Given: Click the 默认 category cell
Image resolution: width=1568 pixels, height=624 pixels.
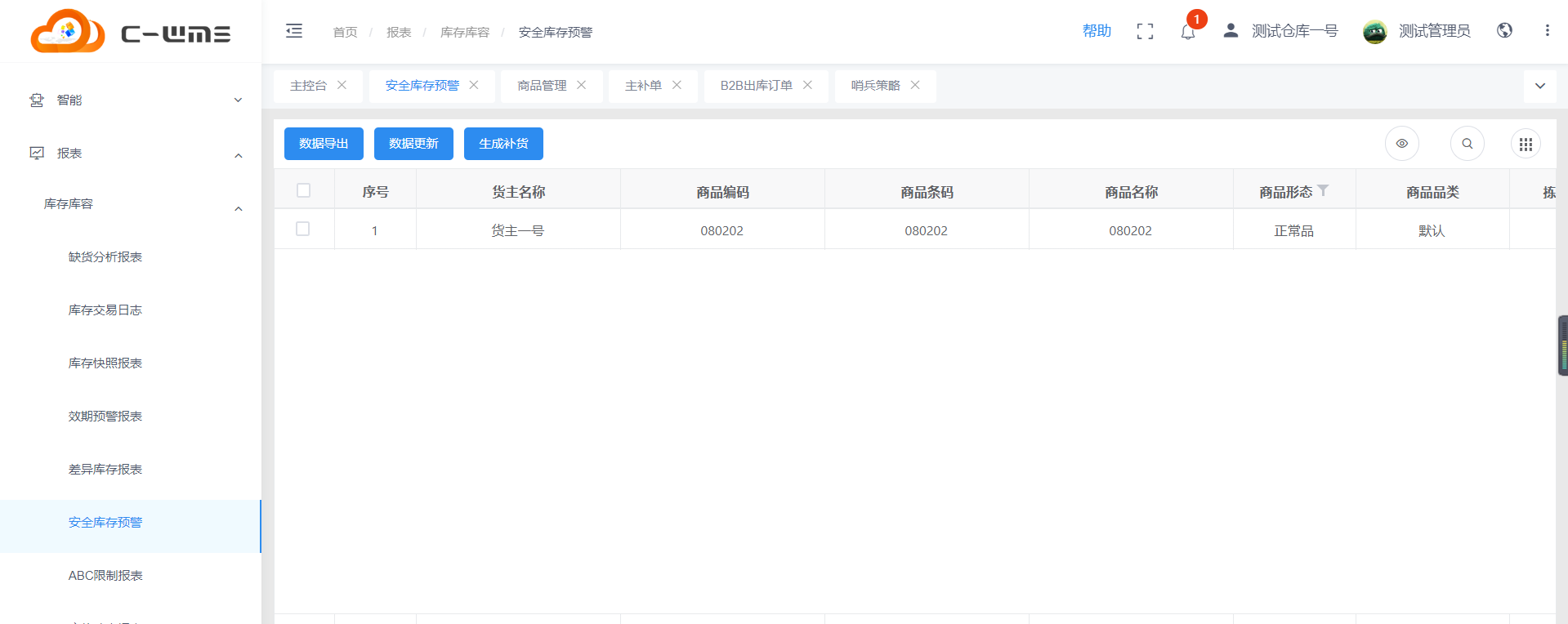Looking at the screenshot, I should coord(1432,230).
